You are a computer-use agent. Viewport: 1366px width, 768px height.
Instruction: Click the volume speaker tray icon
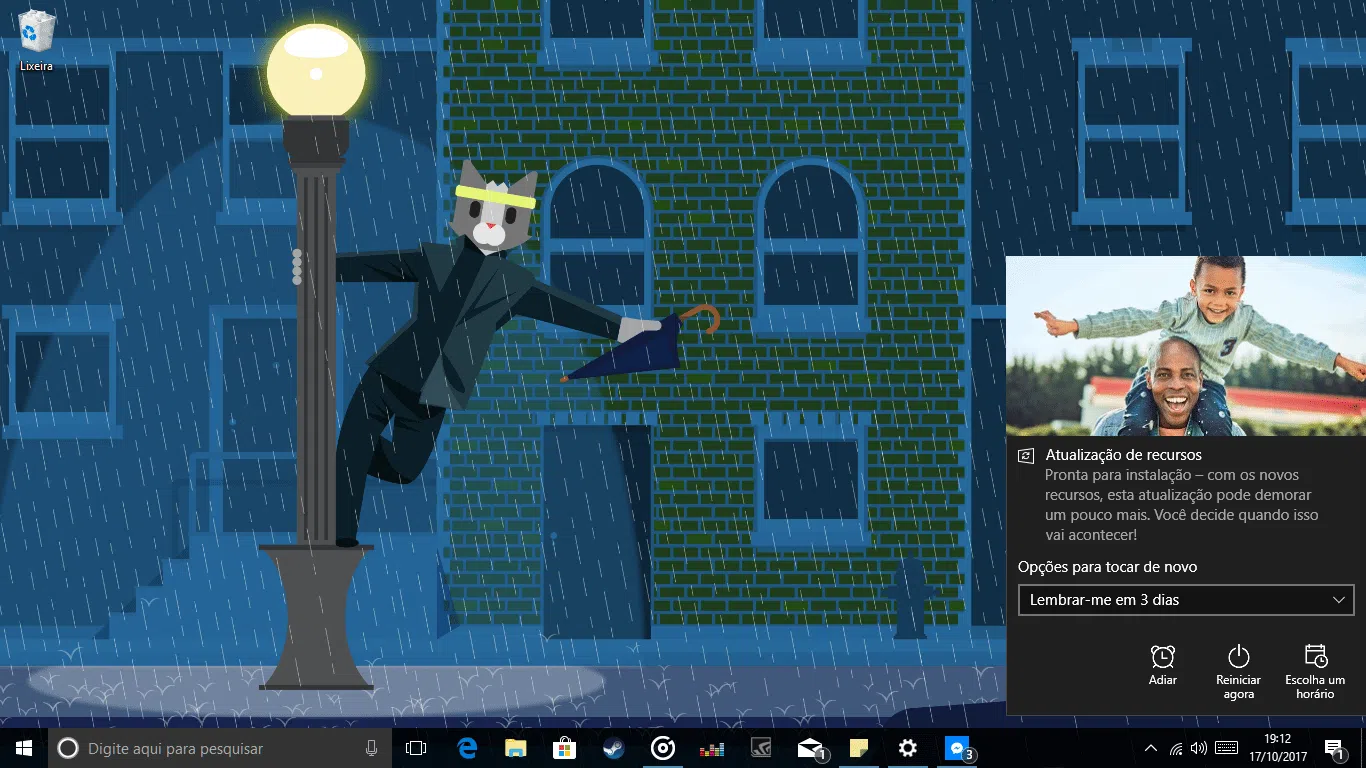[1199, 748]
